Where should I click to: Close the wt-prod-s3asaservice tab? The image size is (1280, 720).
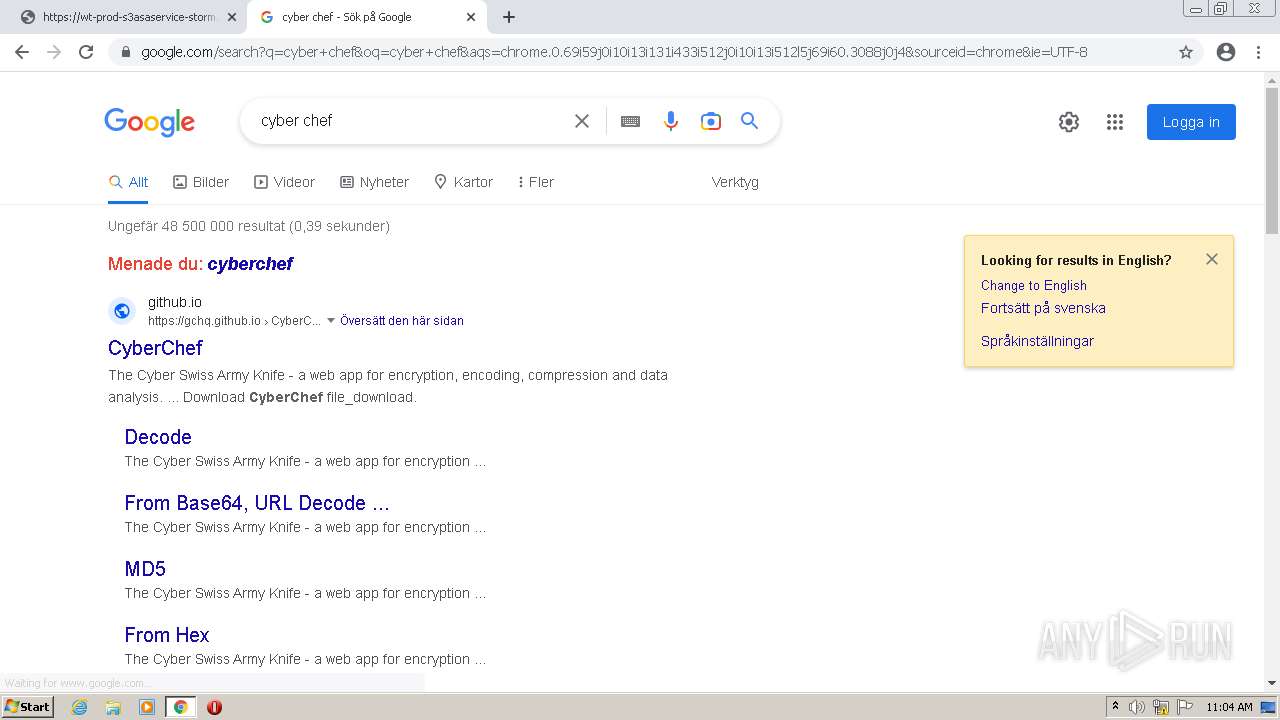(232, 17)
